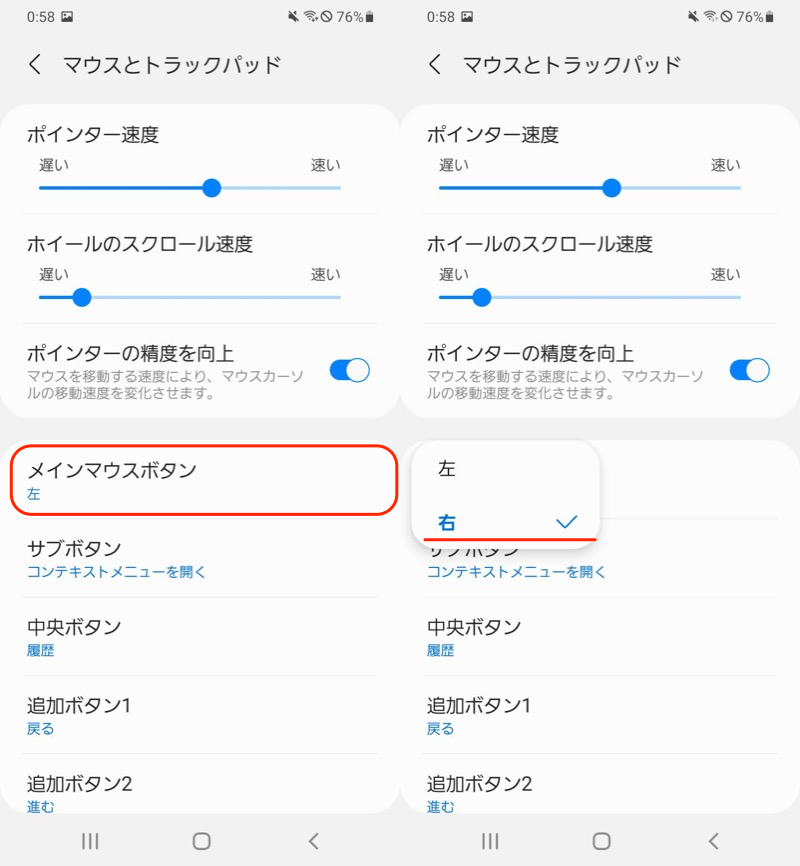Open サブボタン setting in left screen
Image resolution: width=800 pixels, height=866 pixels.
[x=200, y=559]
